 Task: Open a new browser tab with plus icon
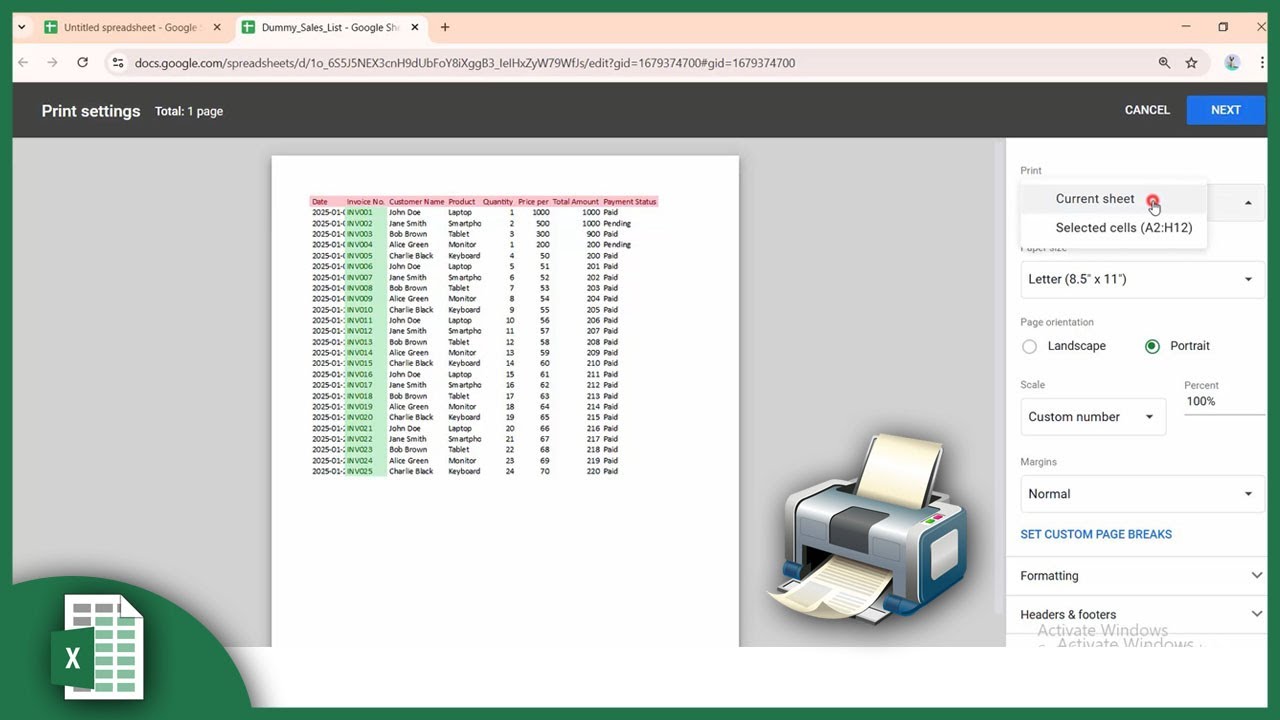tap(445, 27)
